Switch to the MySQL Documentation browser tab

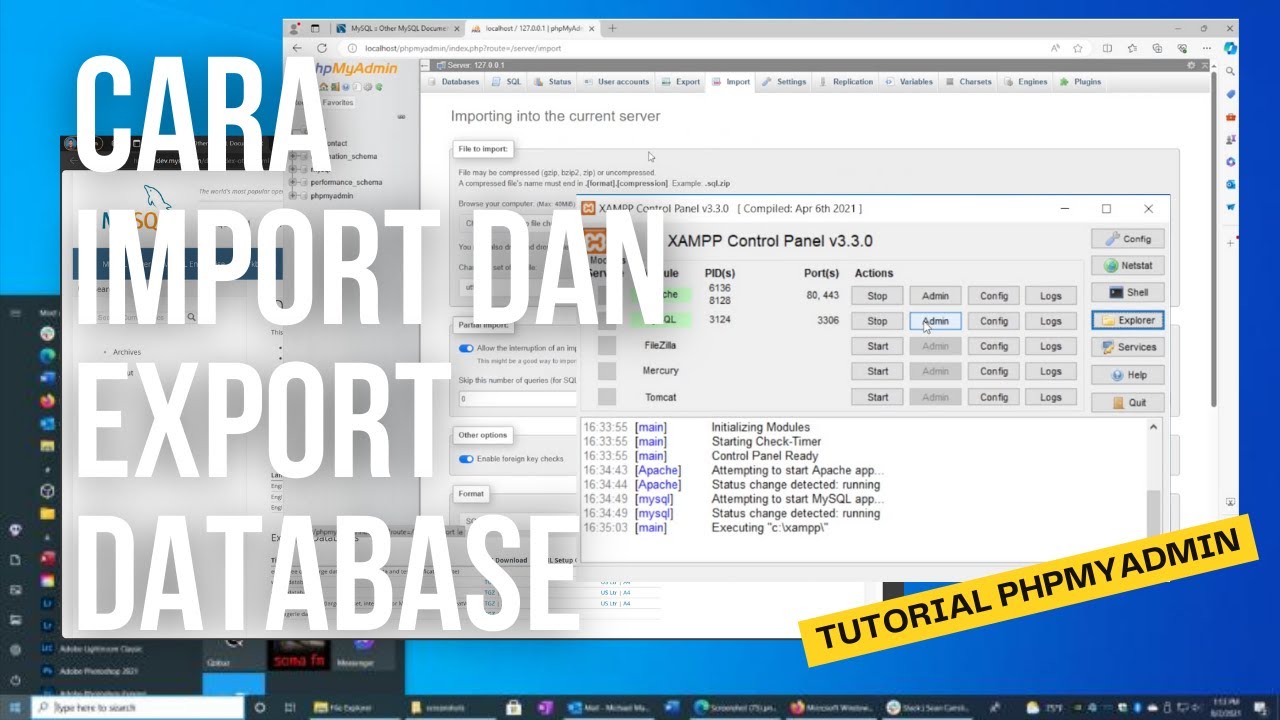pos(397,28)
